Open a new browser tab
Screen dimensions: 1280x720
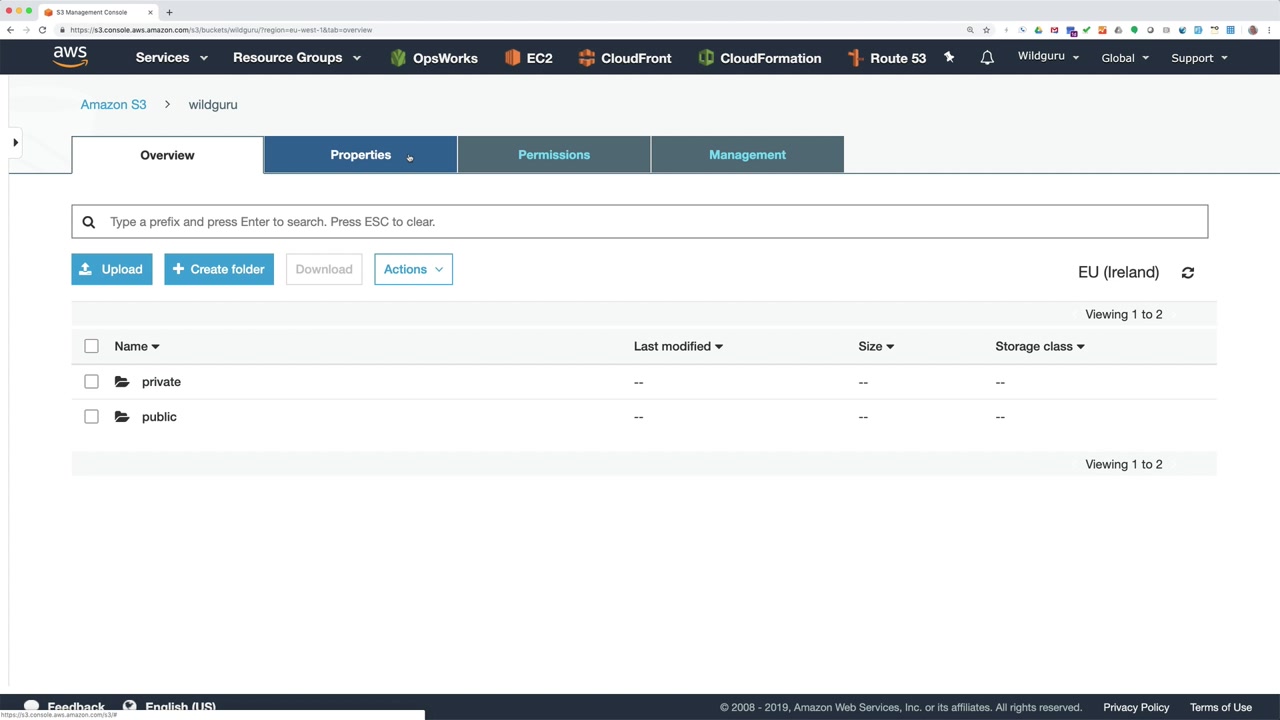[169, 12]
